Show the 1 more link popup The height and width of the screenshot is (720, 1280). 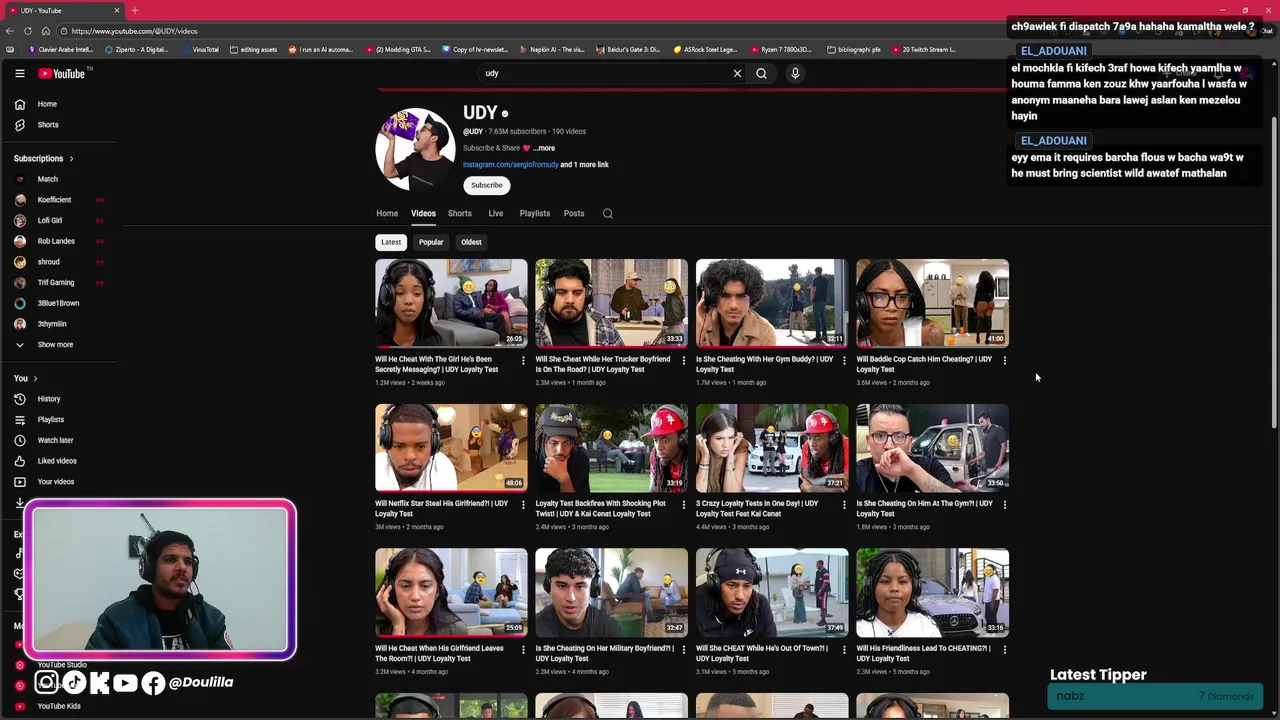click(x=584, y=165)
